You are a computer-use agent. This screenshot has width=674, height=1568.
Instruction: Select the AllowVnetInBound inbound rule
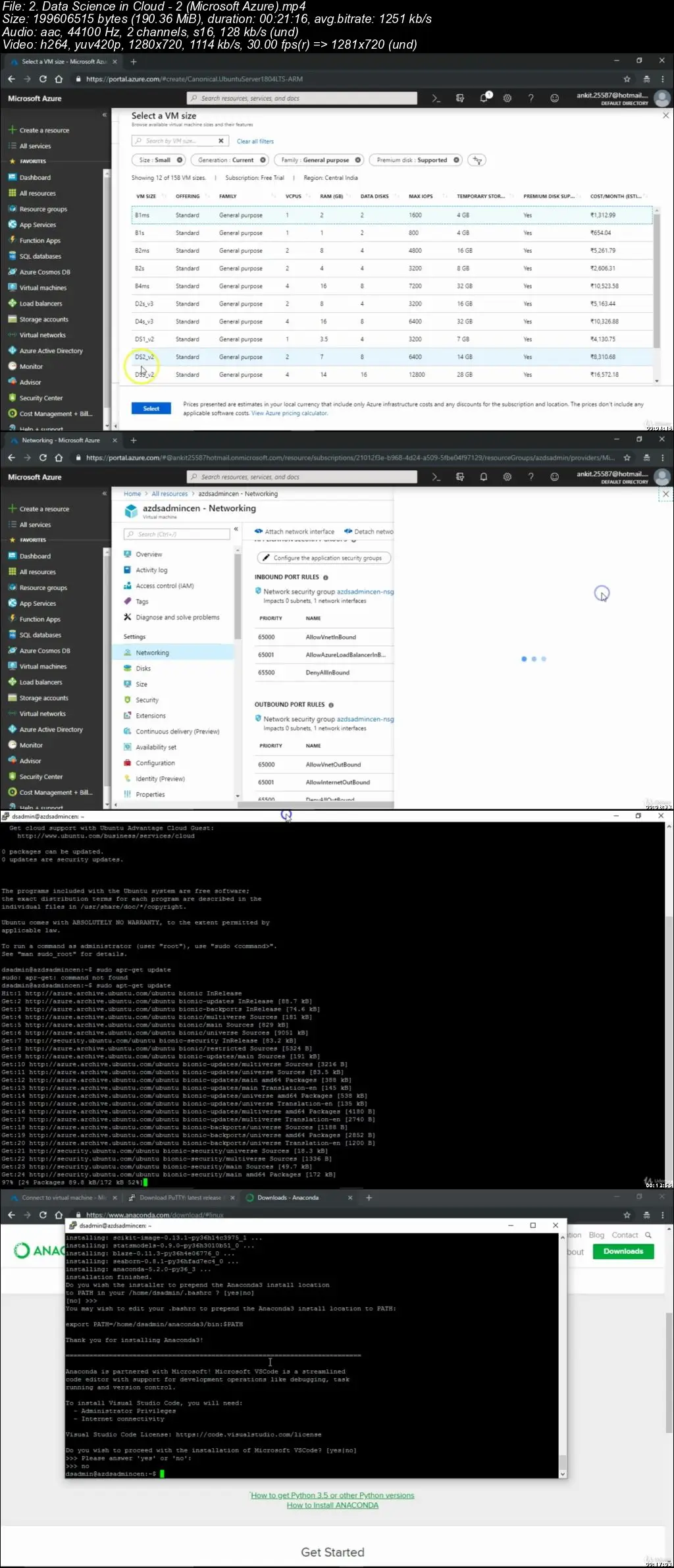coord(324,637)
